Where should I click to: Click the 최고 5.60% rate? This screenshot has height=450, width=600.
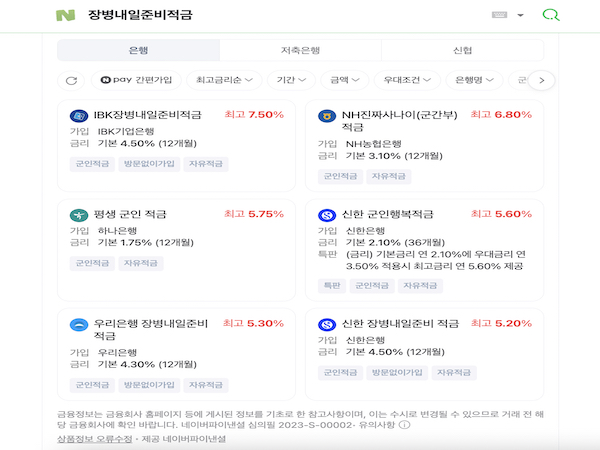[x=501, y=214]
